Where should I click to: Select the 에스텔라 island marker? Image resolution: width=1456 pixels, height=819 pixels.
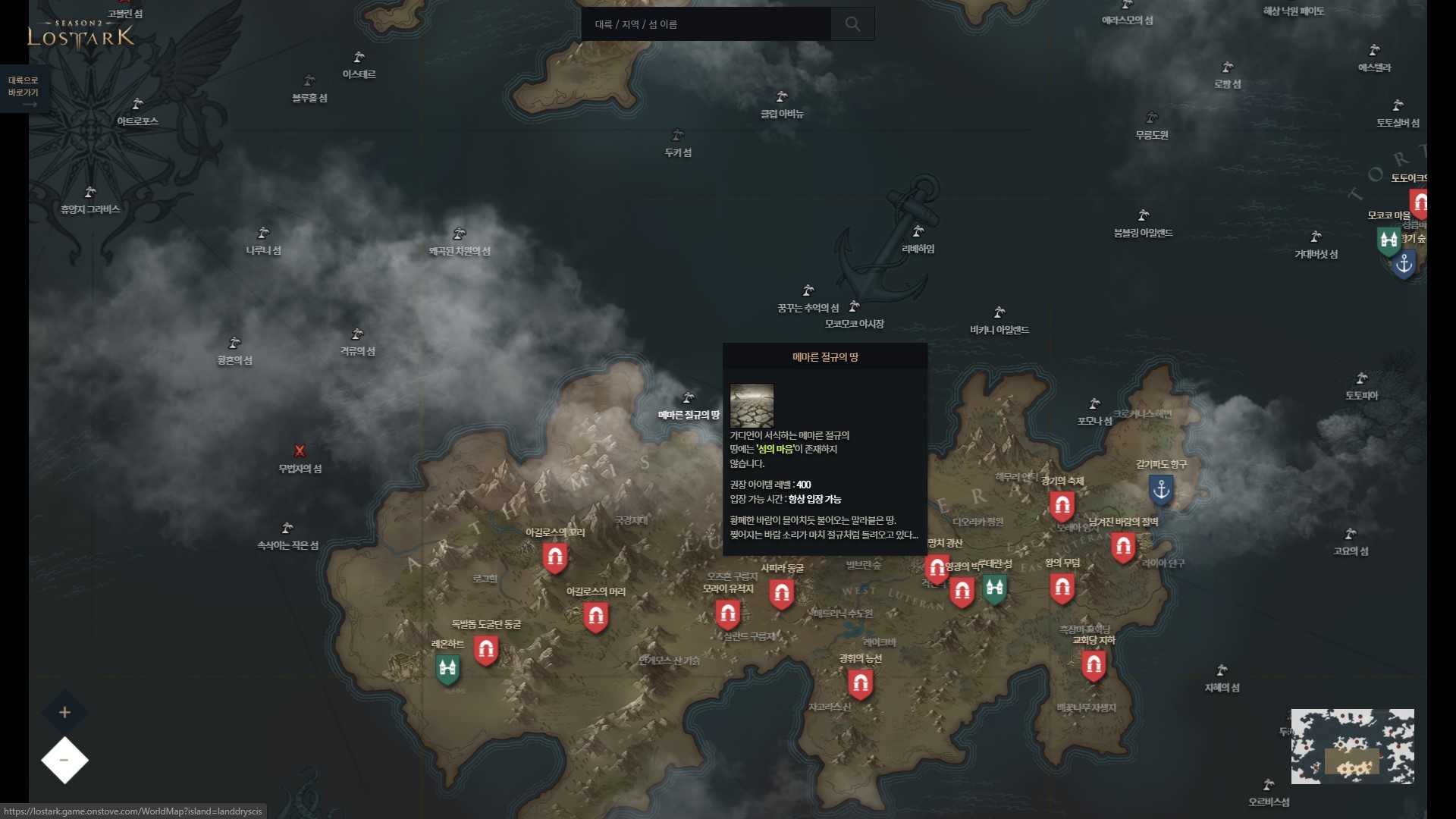(1374, 51)
